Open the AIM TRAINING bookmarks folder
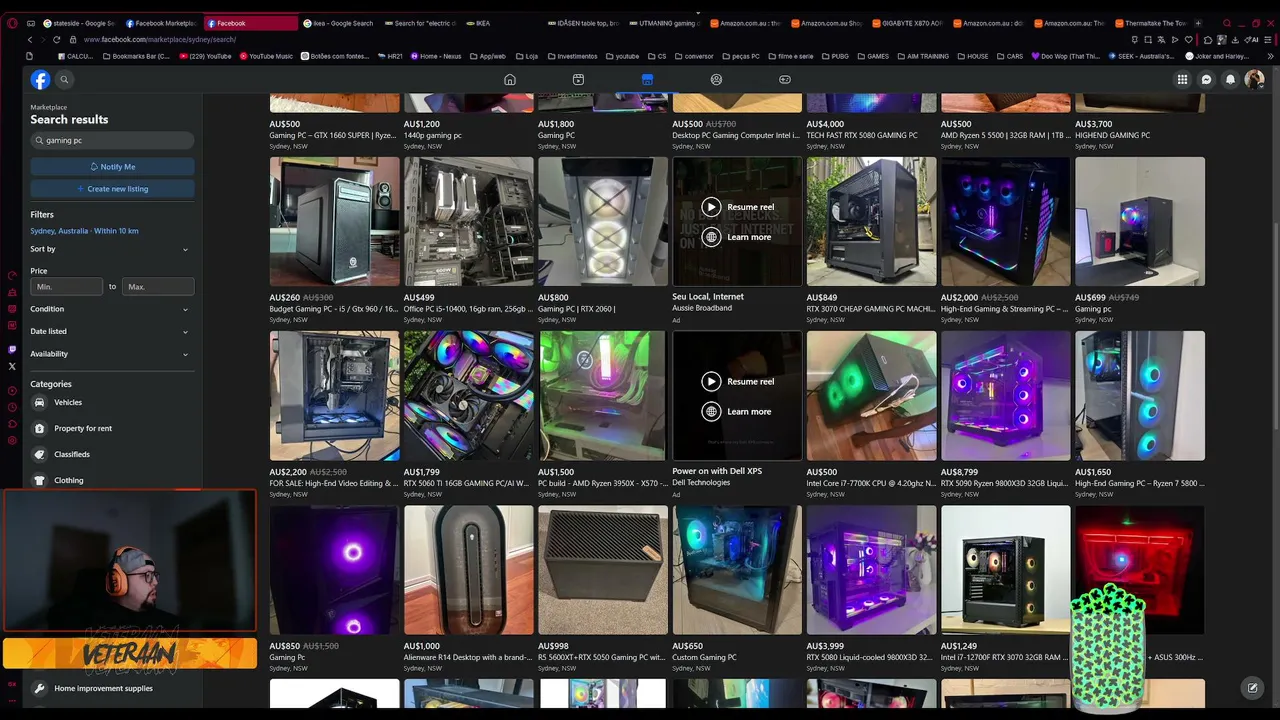Screen dimensions: 1280x720 [x=922, y=56]
